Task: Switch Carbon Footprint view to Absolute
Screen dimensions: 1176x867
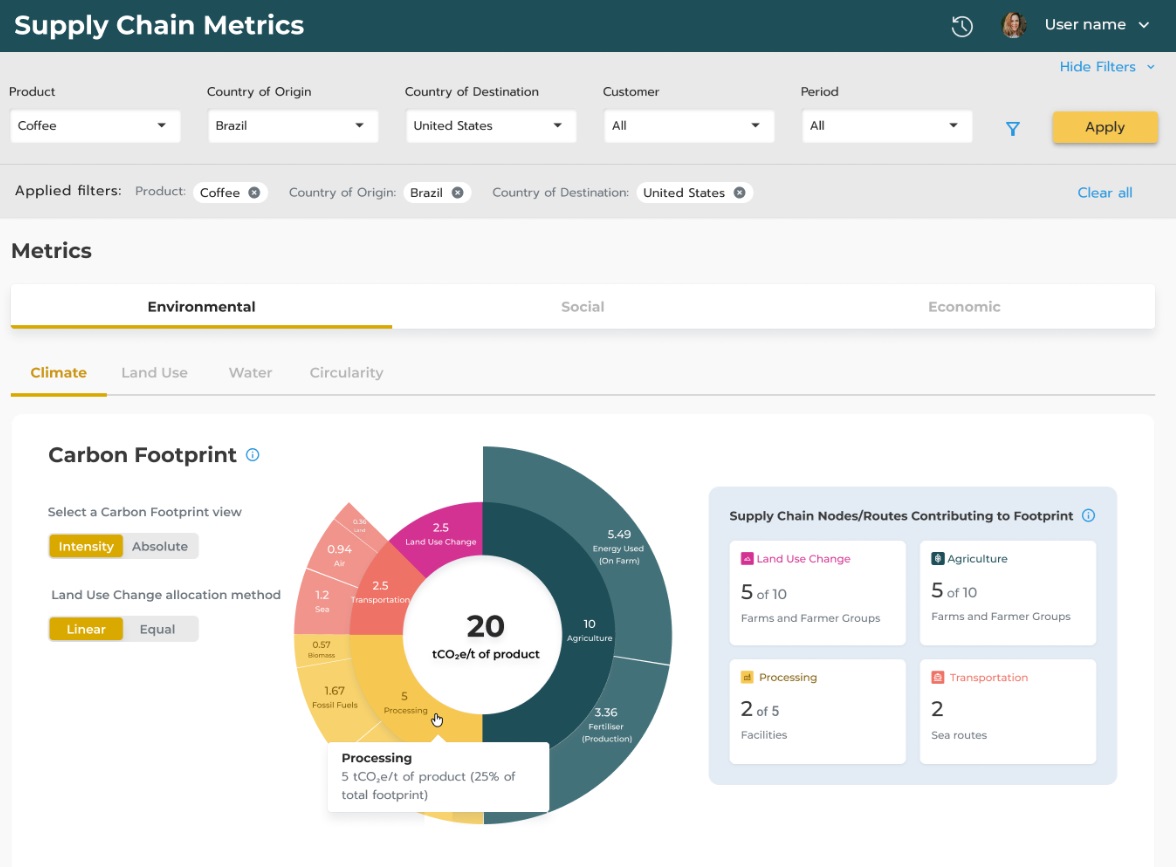Action: coord(160,546)
